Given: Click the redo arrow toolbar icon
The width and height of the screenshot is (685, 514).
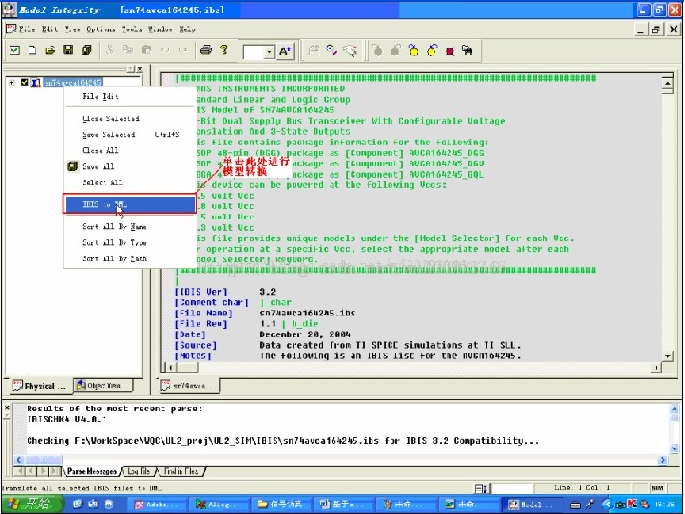Looking at the screenshot, I should point(183,50).
